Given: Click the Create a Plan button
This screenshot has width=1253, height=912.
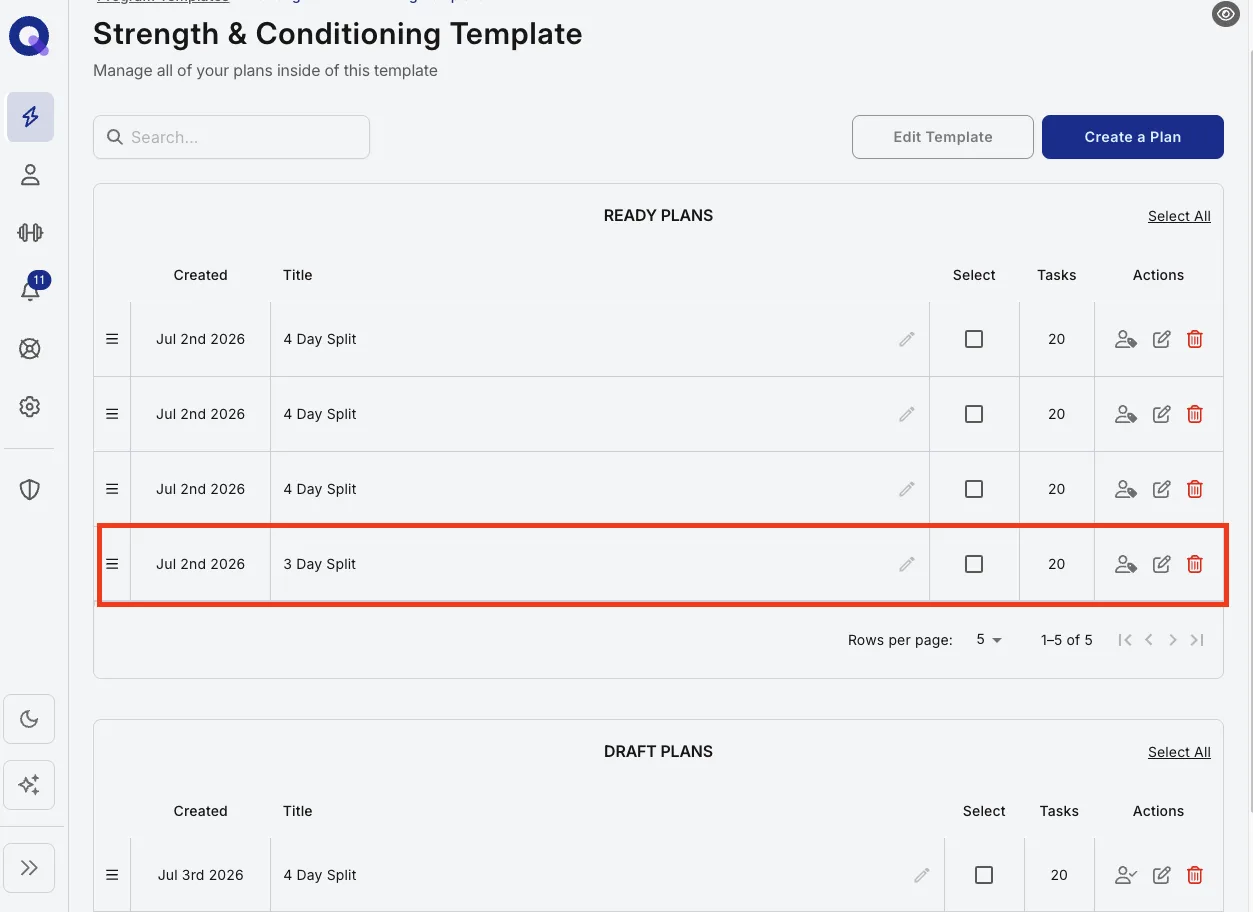Looking at the screenshot, I should pos(1133,137).
